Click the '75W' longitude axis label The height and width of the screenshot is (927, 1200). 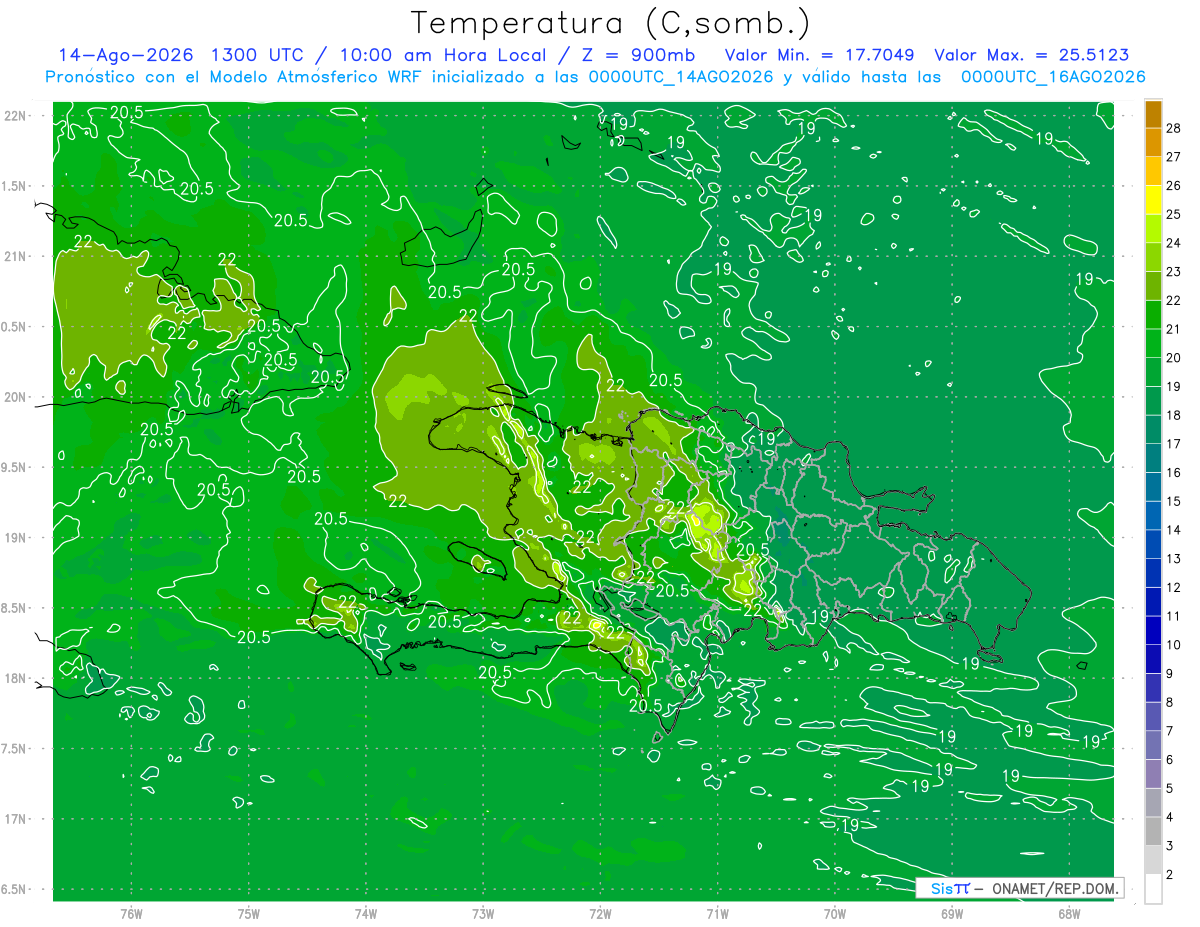(x=248, y=914)
